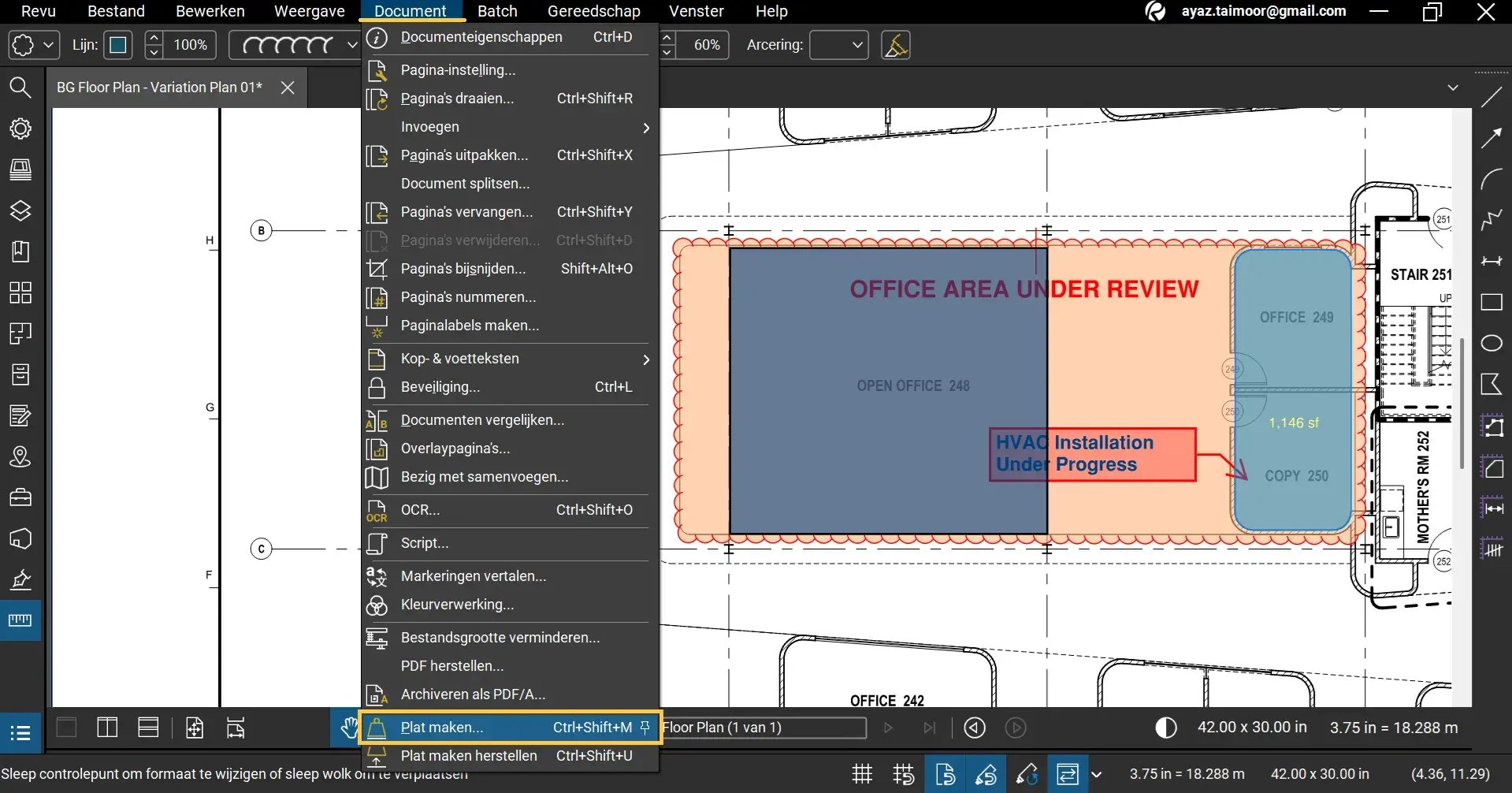The height and width of the screenshot is (793, 1512).
Task: Click the Lijn color swatch
Action: [118, 45]
